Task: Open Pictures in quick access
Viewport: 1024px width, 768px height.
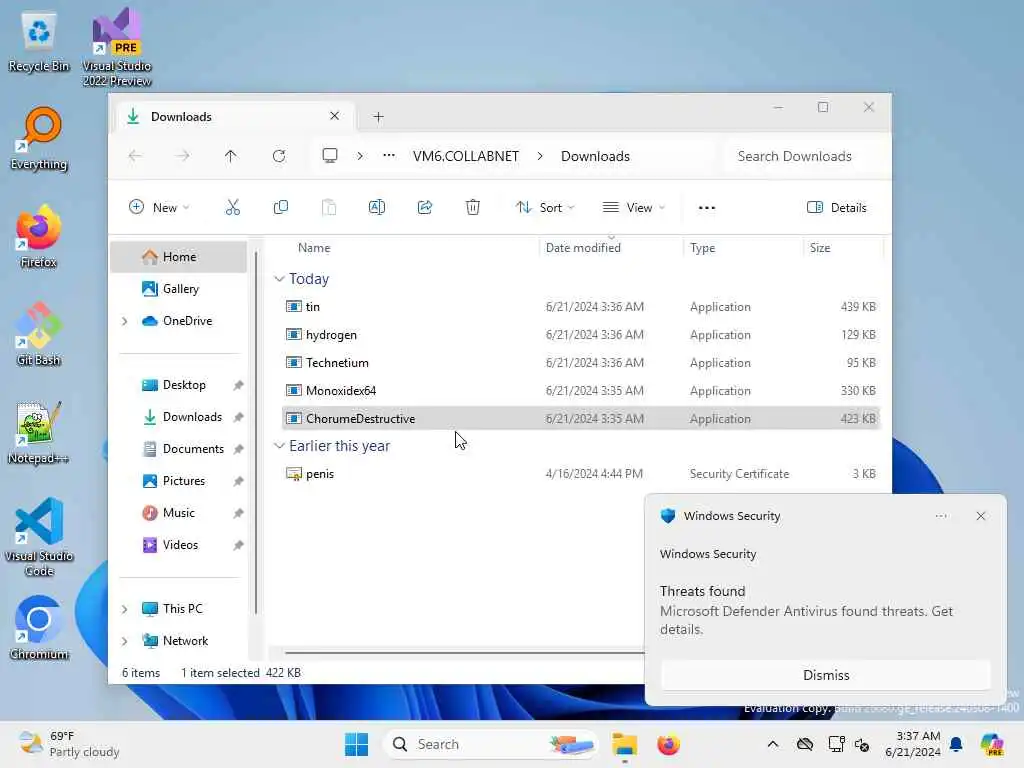Action: pos(179,481)
